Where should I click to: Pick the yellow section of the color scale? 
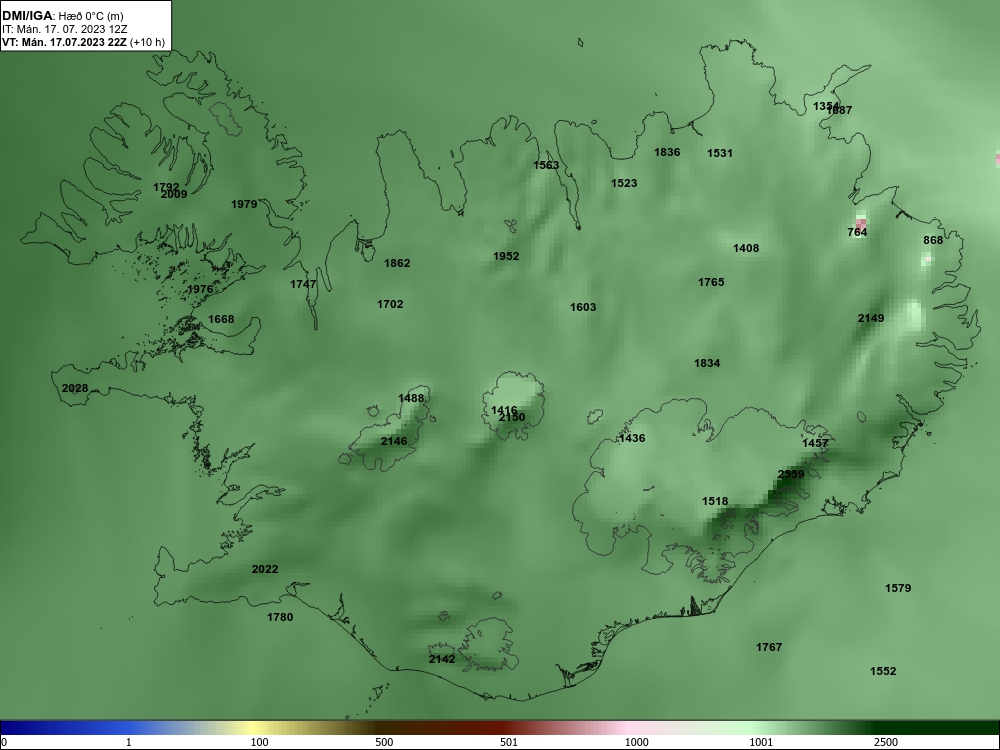[255, 728]
